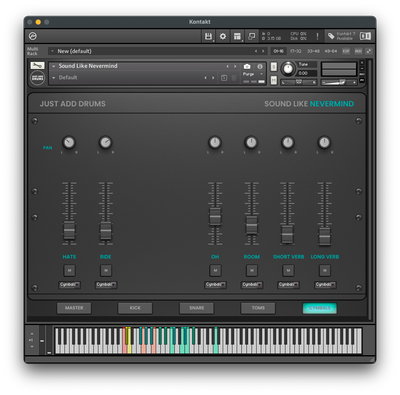This screenshot has height=395, width=400.
Task: Select previous snapshot arrow beside Default
Action: click(x=206, y=78)
